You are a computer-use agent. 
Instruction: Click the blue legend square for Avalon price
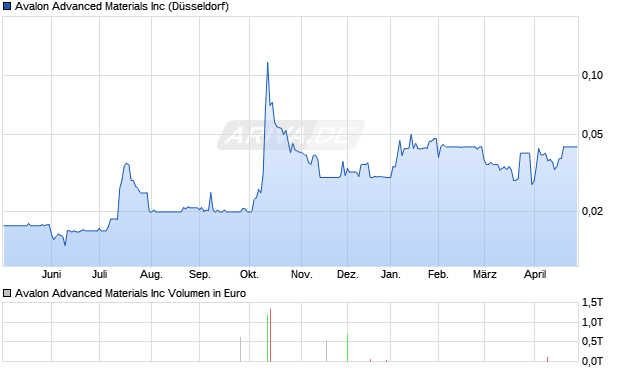[x=7, y=6]
